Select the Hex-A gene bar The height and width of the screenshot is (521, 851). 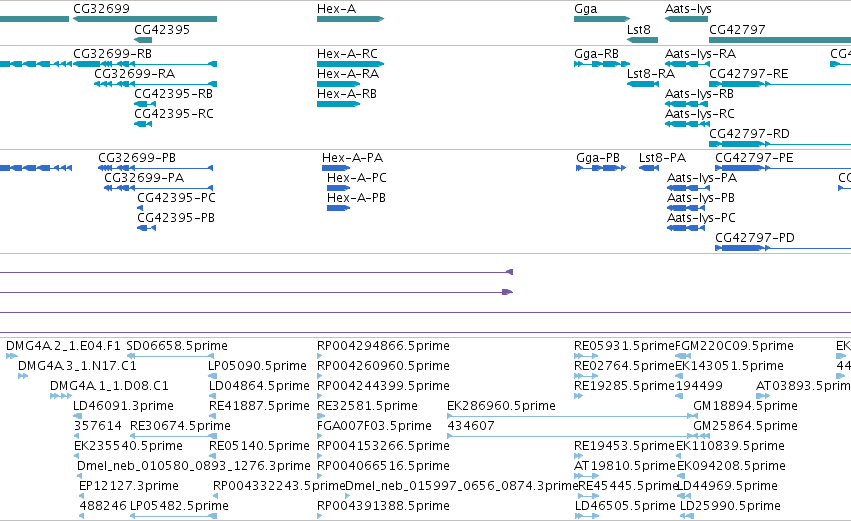pos(351,19)
